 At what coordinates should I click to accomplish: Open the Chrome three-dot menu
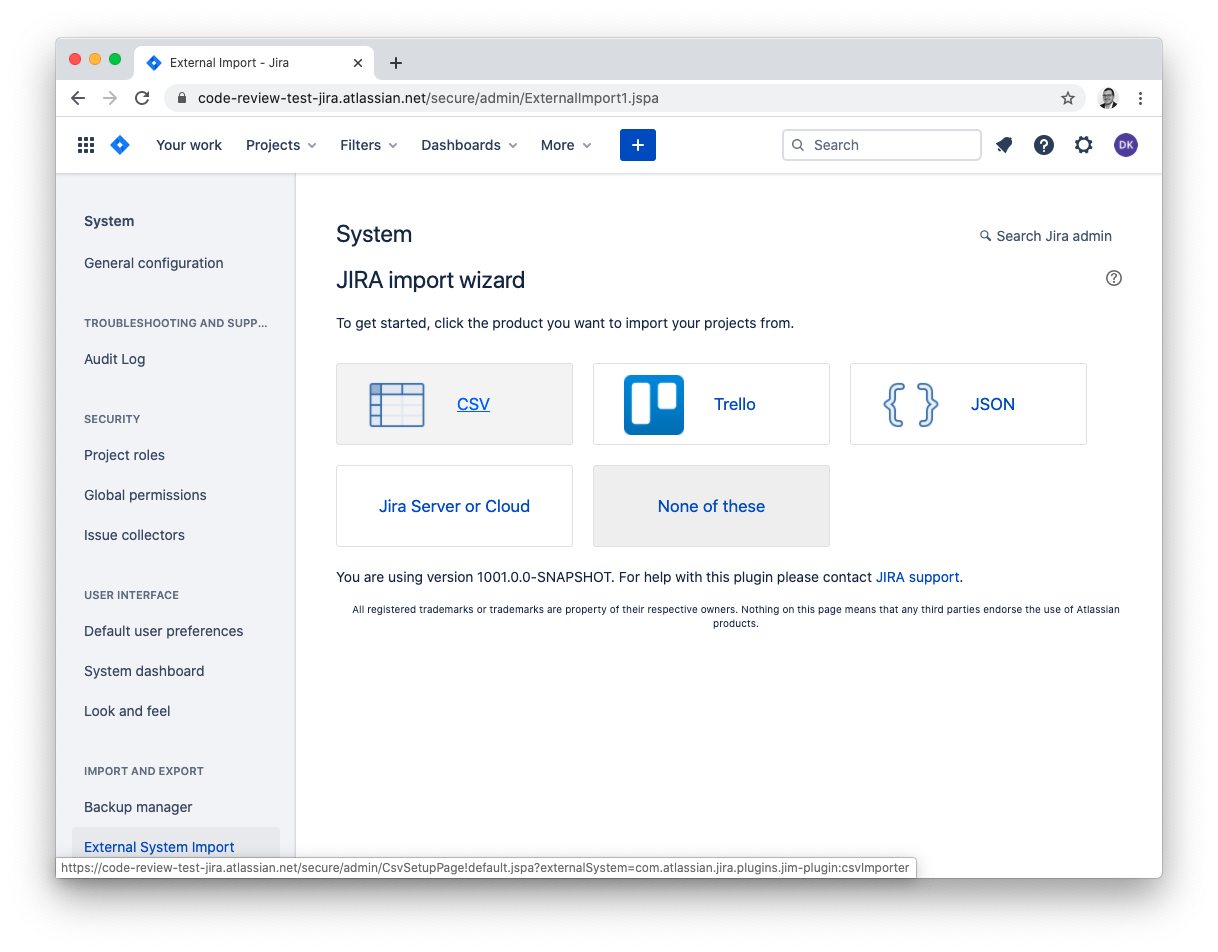tap(1140, 98)
